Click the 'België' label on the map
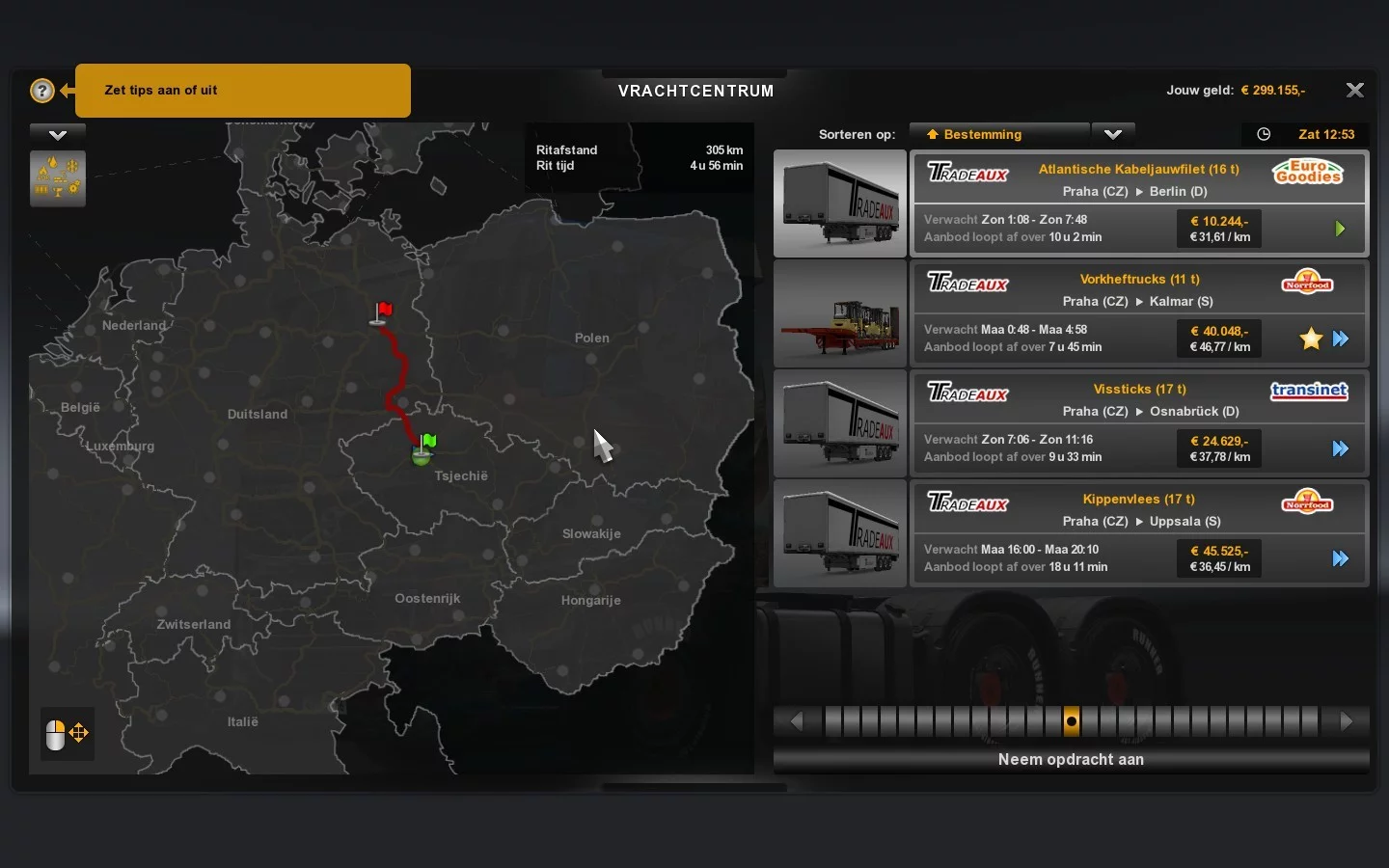This screenshot has height=868, width=1389. pos(80,408)
